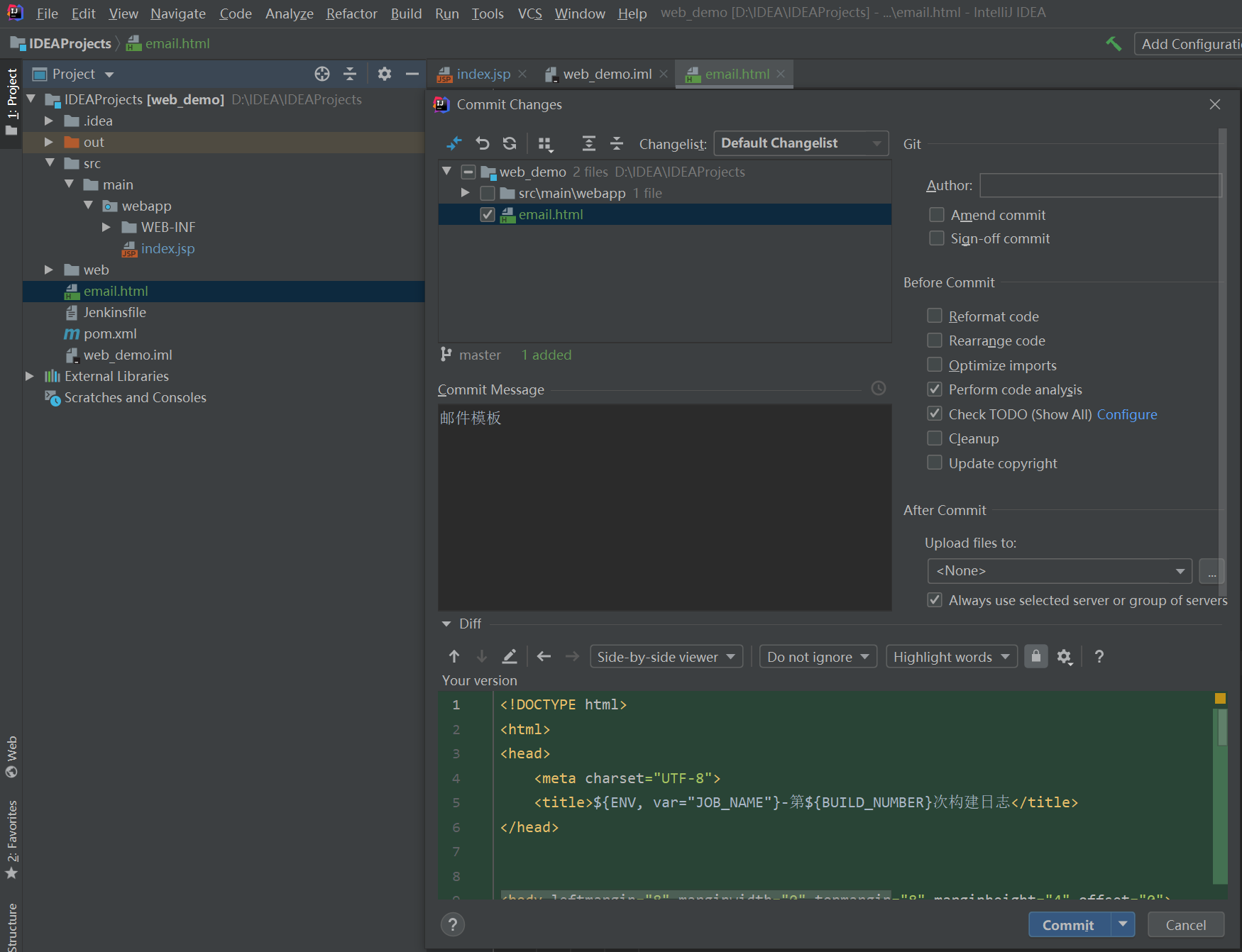
Task: Open the Refactor menu
Action: (351, 13)
